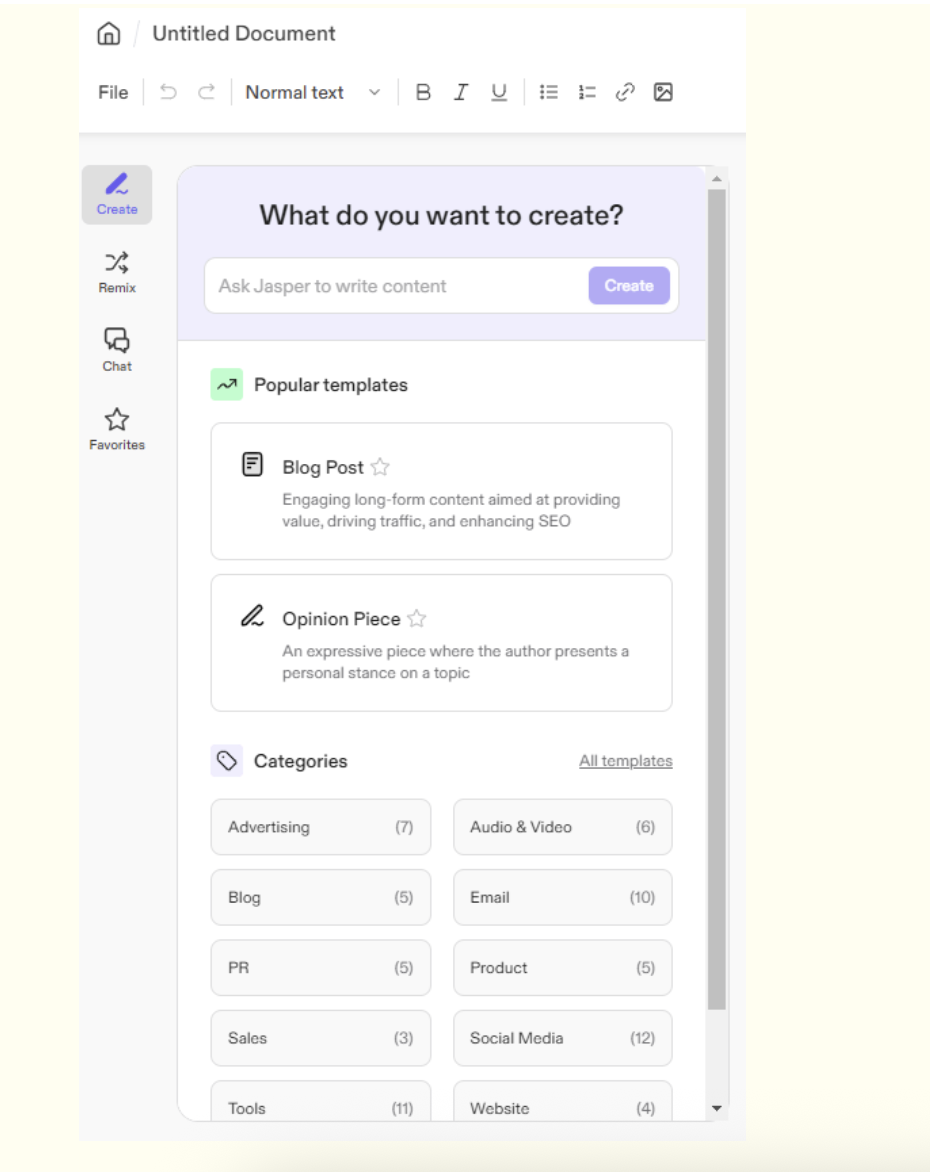Open the Favorites sidebar tab

(117, 429)
